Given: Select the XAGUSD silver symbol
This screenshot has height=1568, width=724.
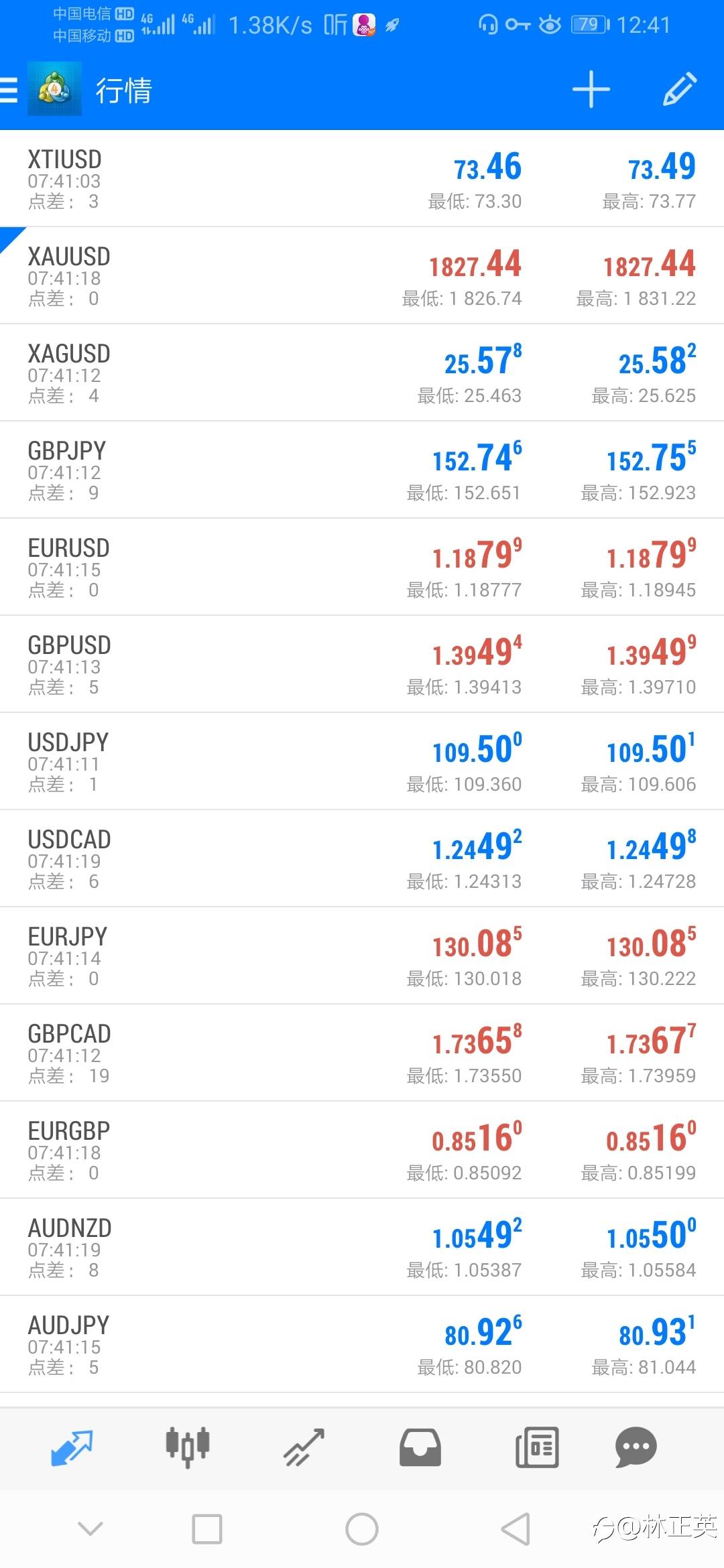Looking at the screenshot, I should (x=69, y=354).
